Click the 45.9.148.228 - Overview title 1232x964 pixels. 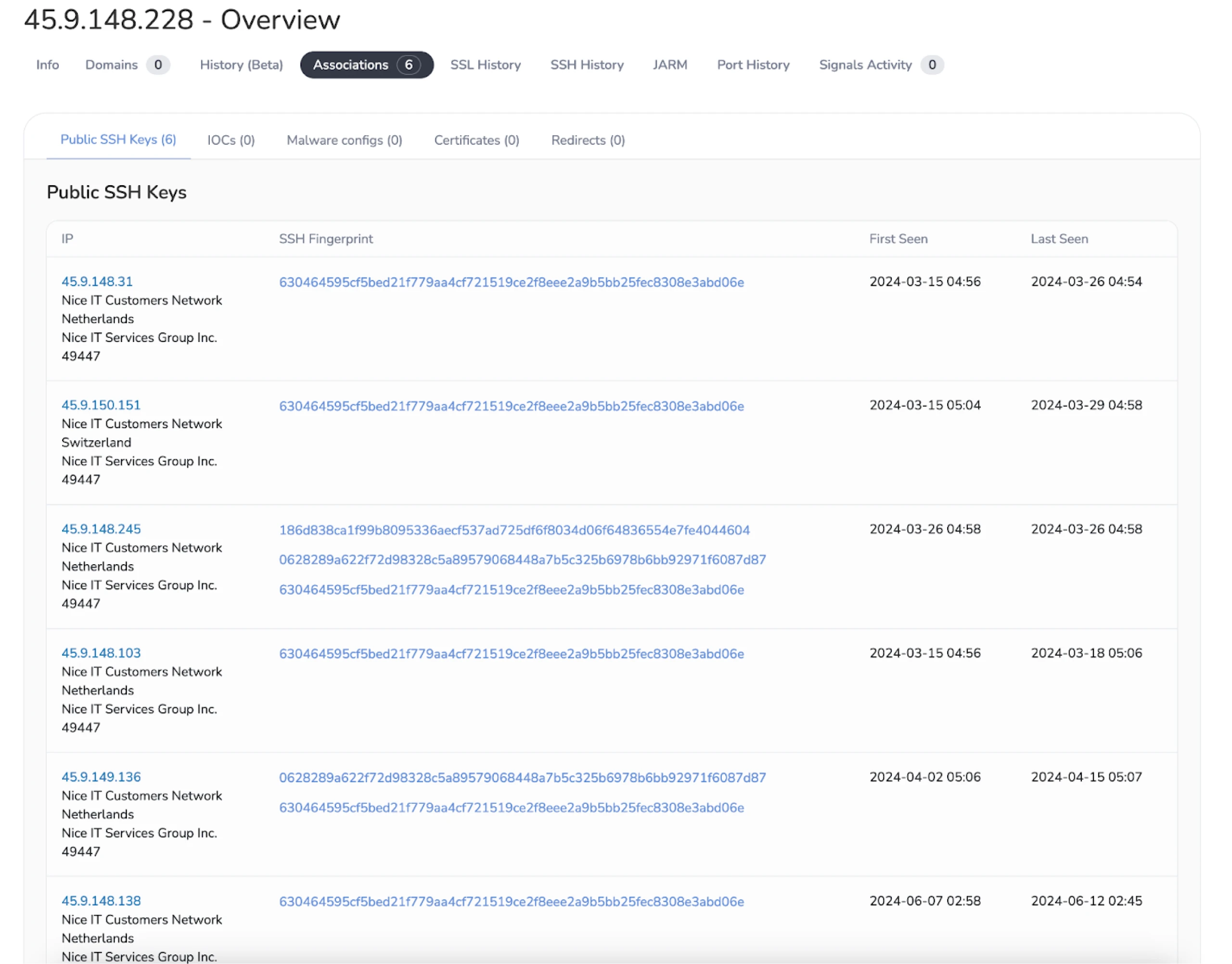tap(182, 20)
